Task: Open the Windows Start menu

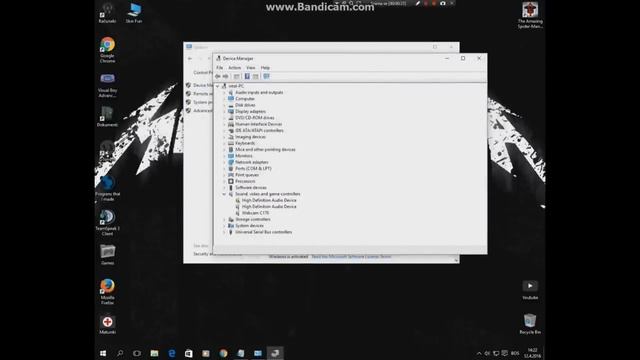Action: point(103,353)
